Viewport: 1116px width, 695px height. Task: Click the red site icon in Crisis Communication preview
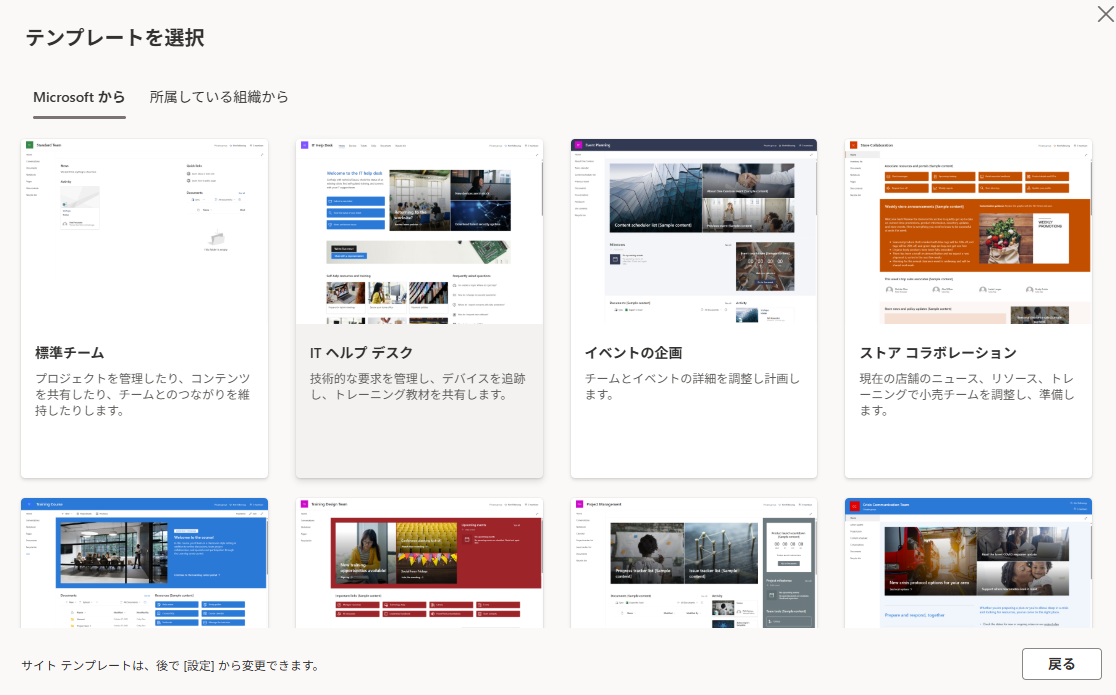coord(853,506)
